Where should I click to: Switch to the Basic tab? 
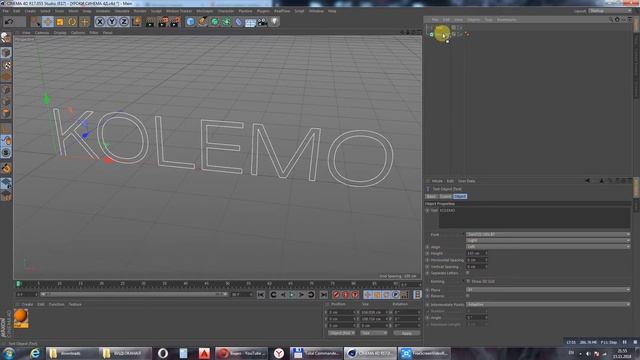pos(431,196)
